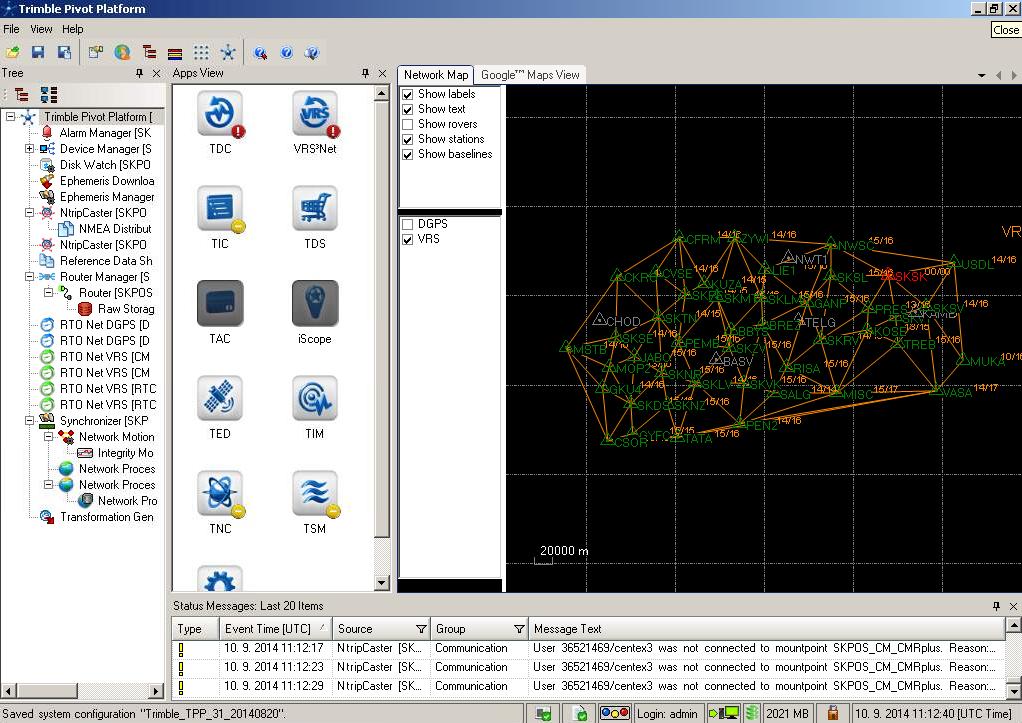
Task: Open the File menu
Action: click(x=11, y=29)
